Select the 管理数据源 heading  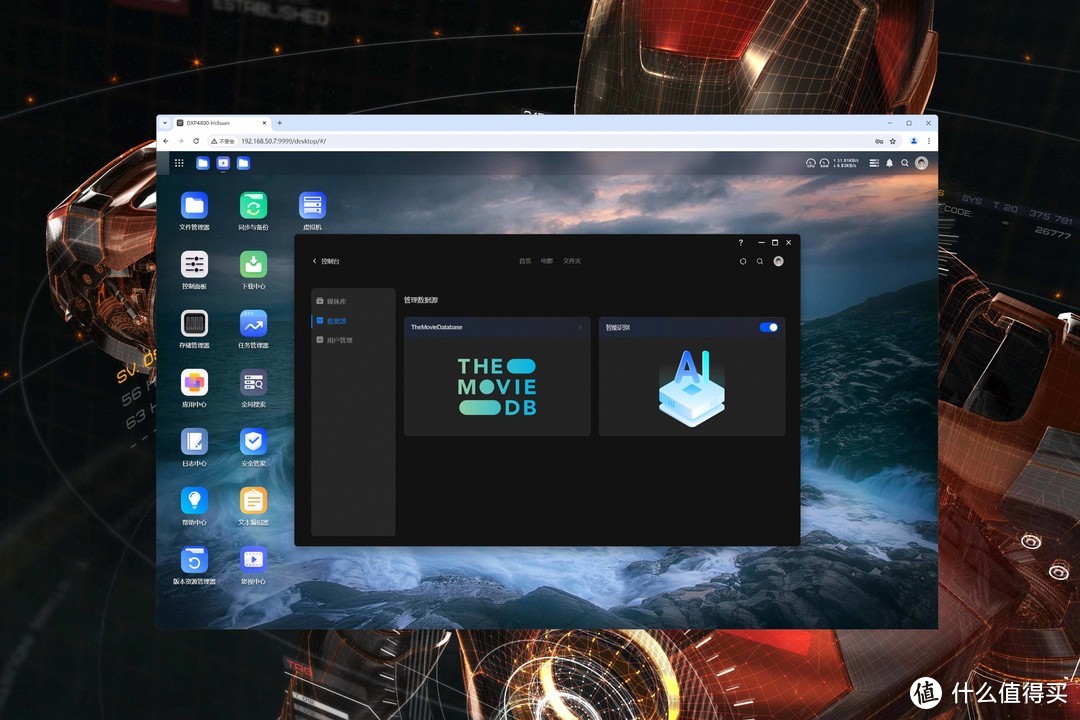pyautogui.click(x=421, y=300)
